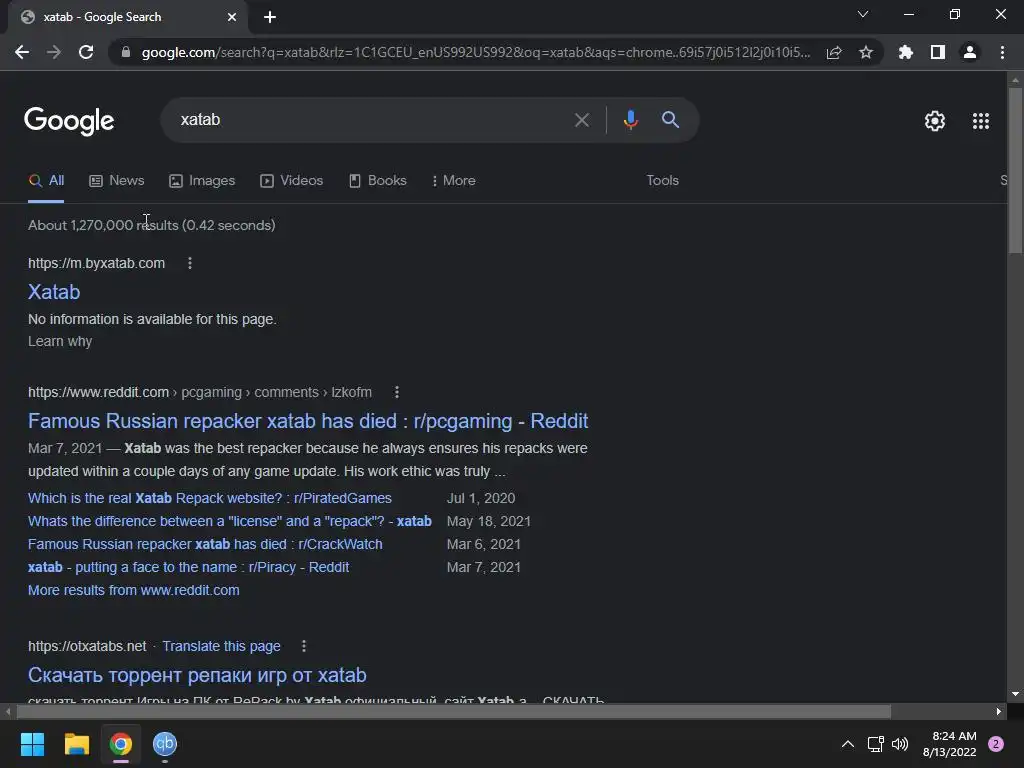Viewport: 1024px width, 768px height.
Task: Reload the Google search page
Action: [86, 52]
